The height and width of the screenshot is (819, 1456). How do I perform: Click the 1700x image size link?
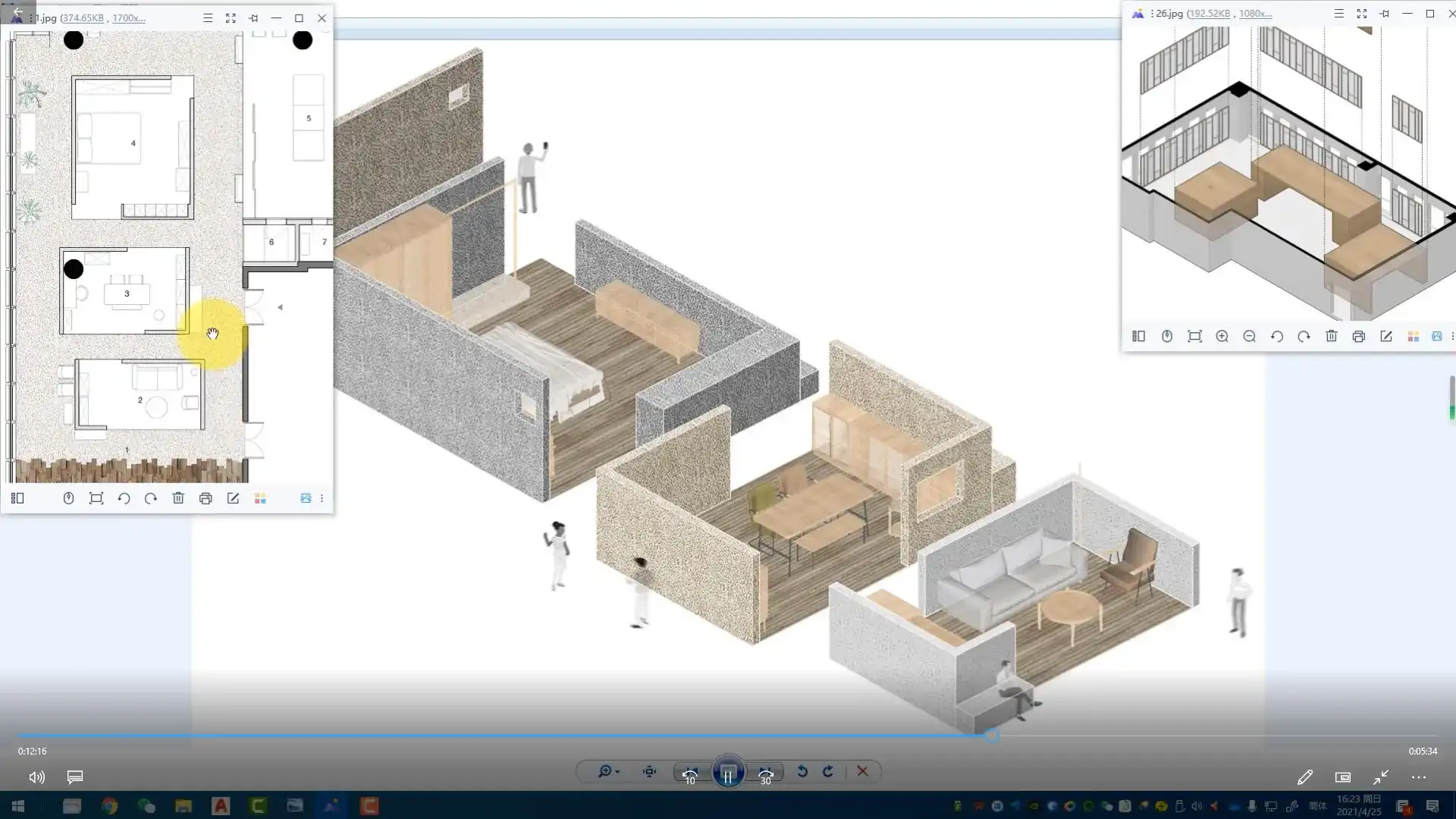click(128, 18)
